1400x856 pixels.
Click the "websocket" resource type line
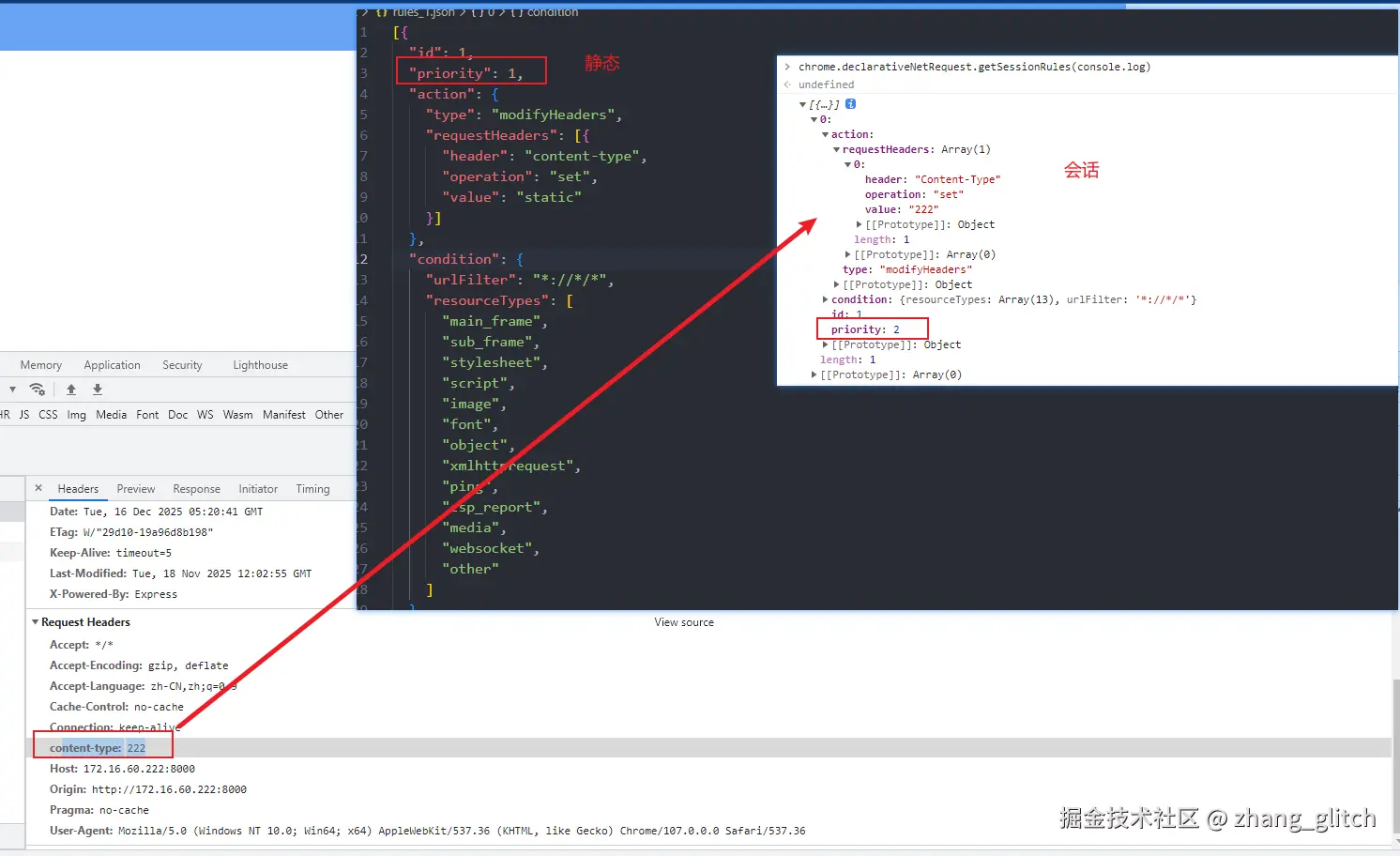[x=490, y=548]
